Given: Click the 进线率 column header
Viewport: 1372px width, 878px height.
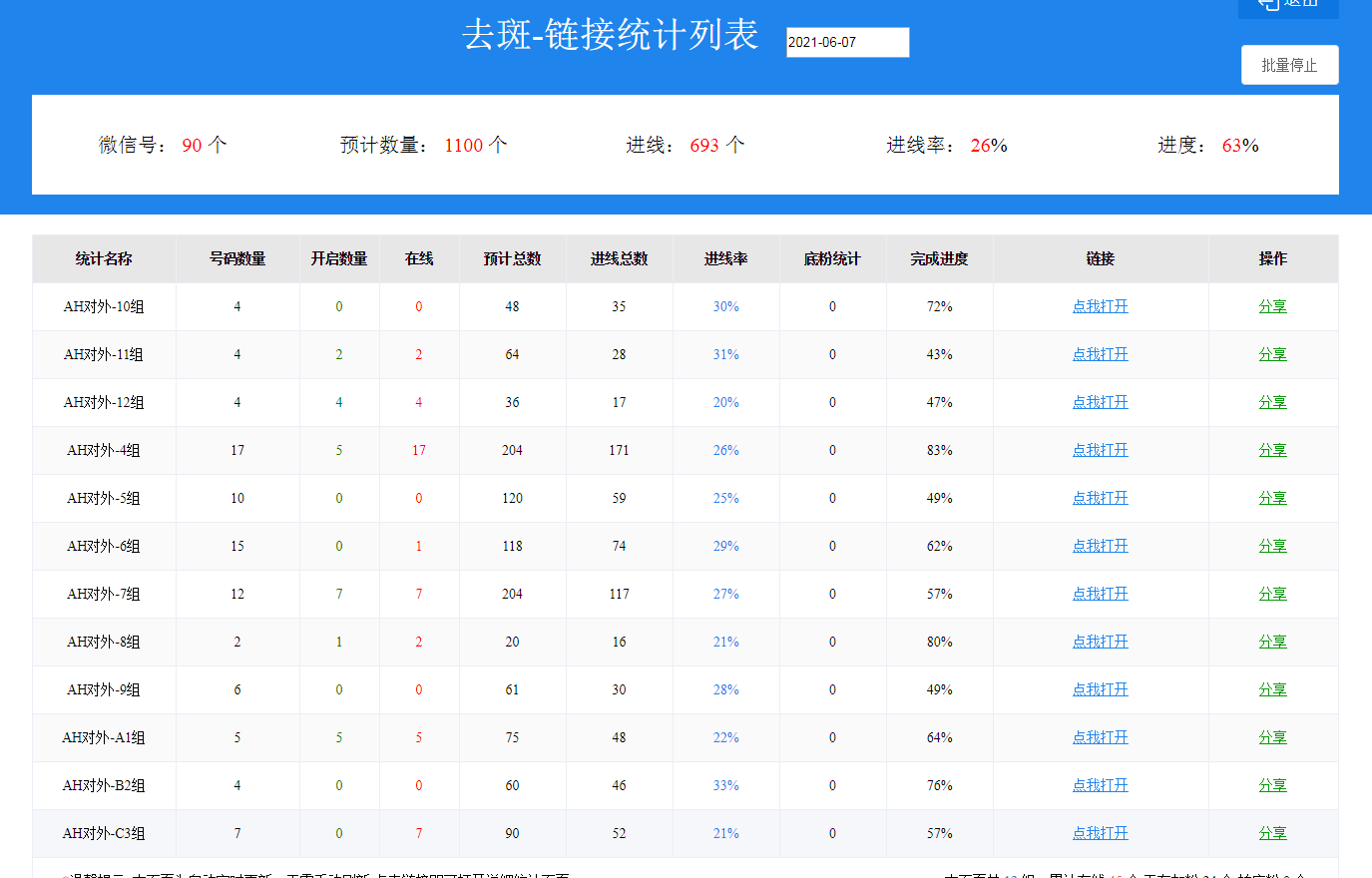Looking at the screenshot, I should point(725,258).
